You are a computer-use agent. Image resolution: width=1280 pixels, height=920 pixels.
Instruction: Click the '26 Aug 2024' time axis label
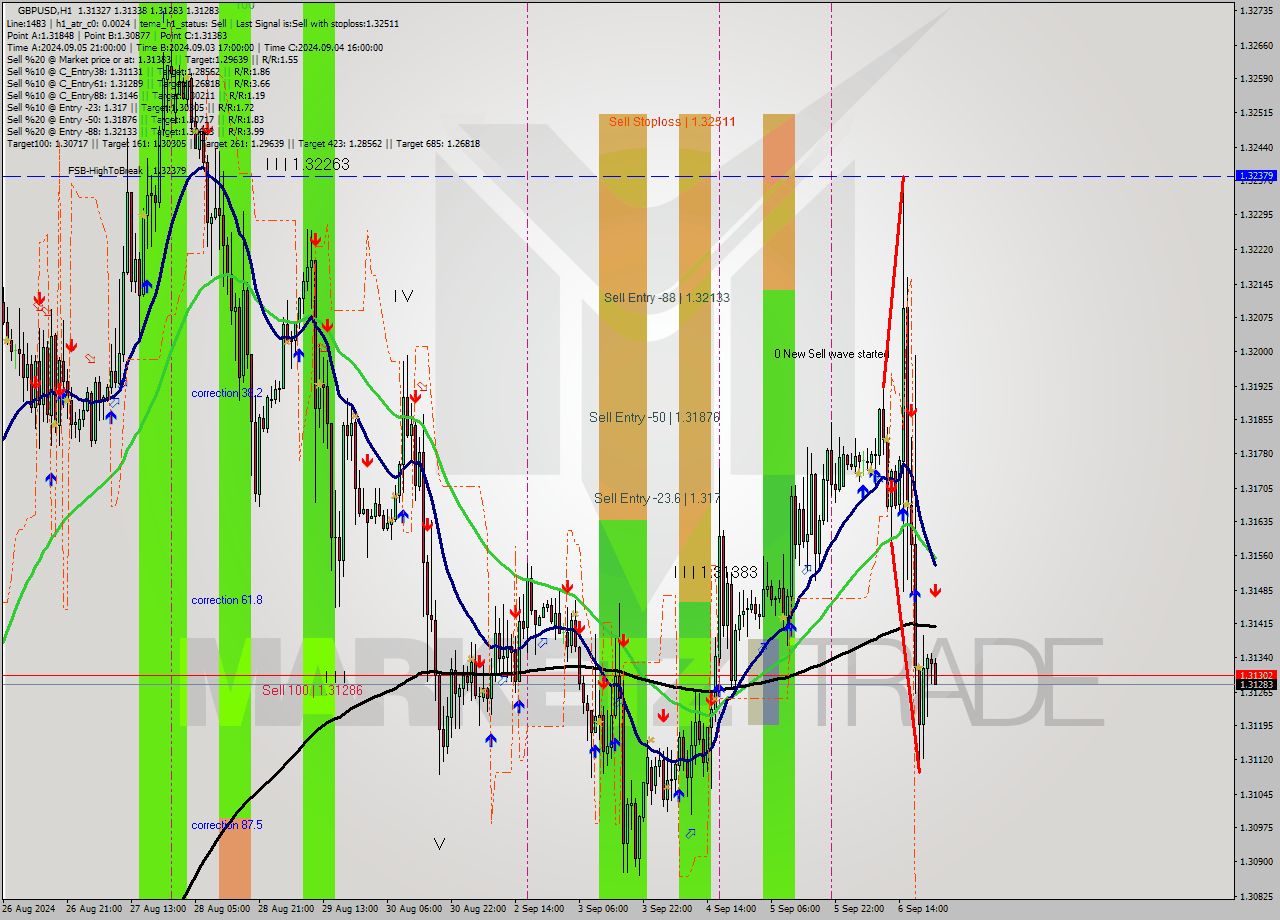point(29,909)
